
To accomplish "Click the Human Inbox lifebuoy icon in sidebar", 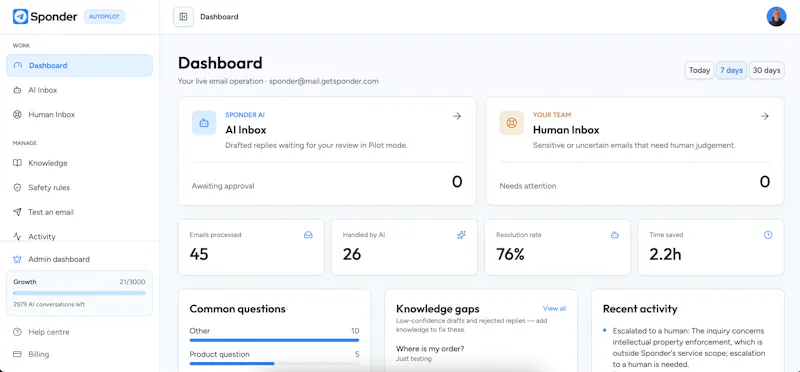I will (18, 115).
